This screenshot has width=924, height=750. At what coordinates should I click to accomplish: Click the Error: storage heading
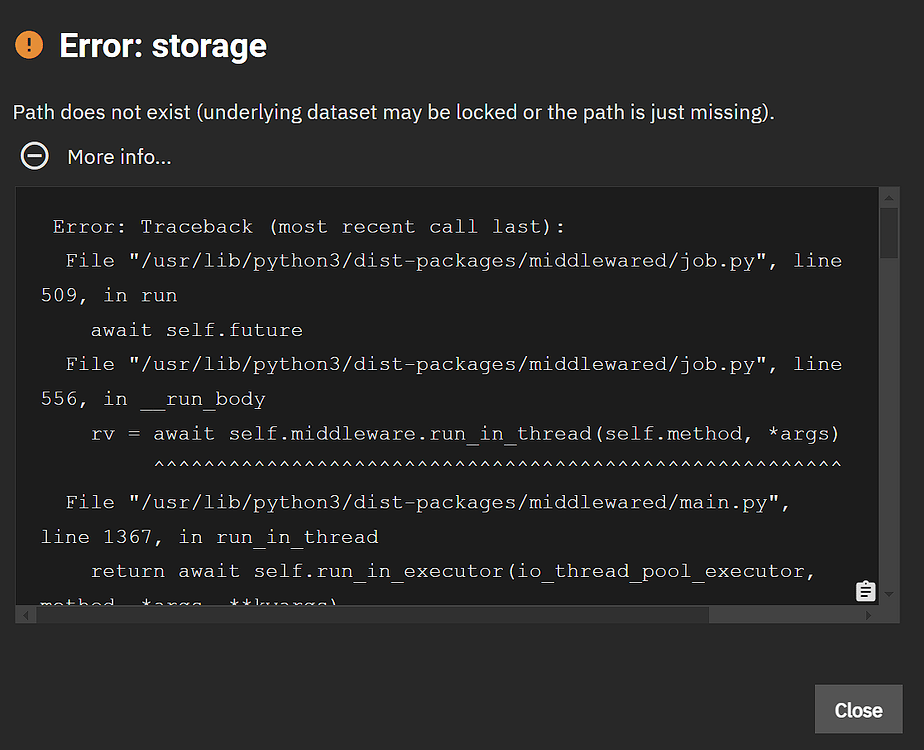162,45
